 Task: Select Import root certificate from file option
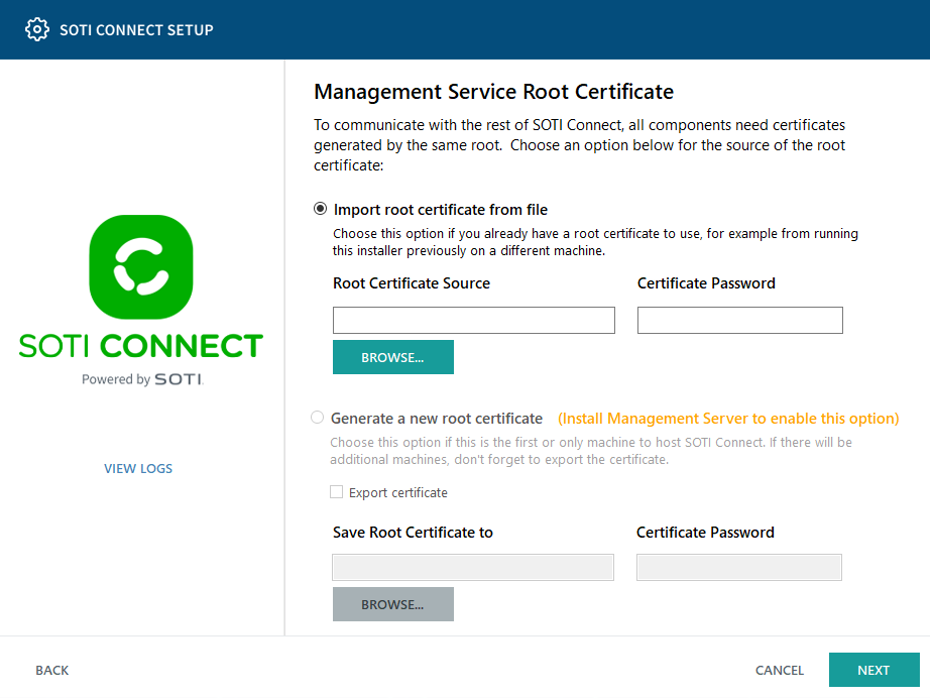tap(320, 209)
